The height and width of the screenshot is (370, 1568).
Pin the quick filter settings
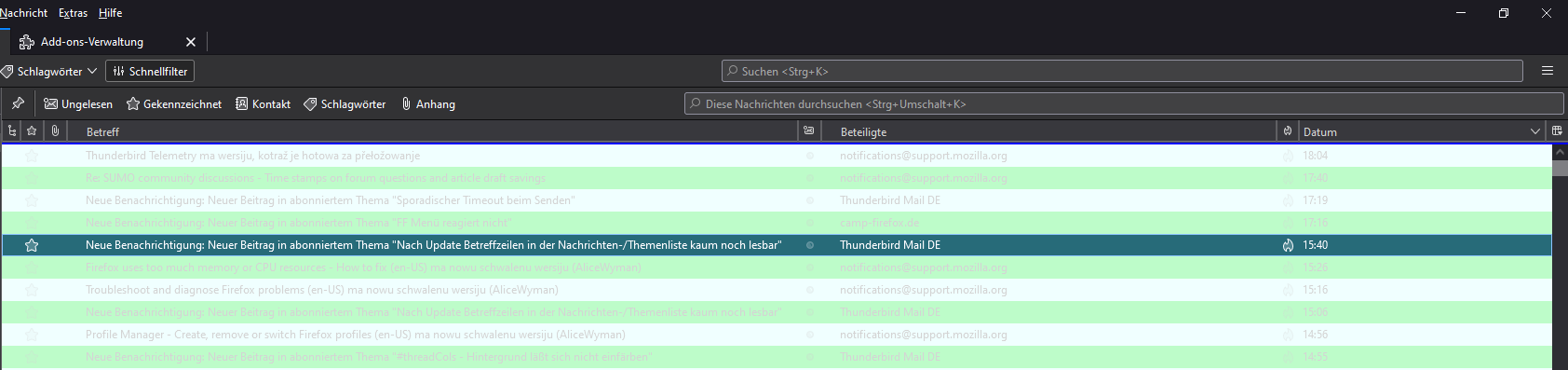(x=18, y=103)
